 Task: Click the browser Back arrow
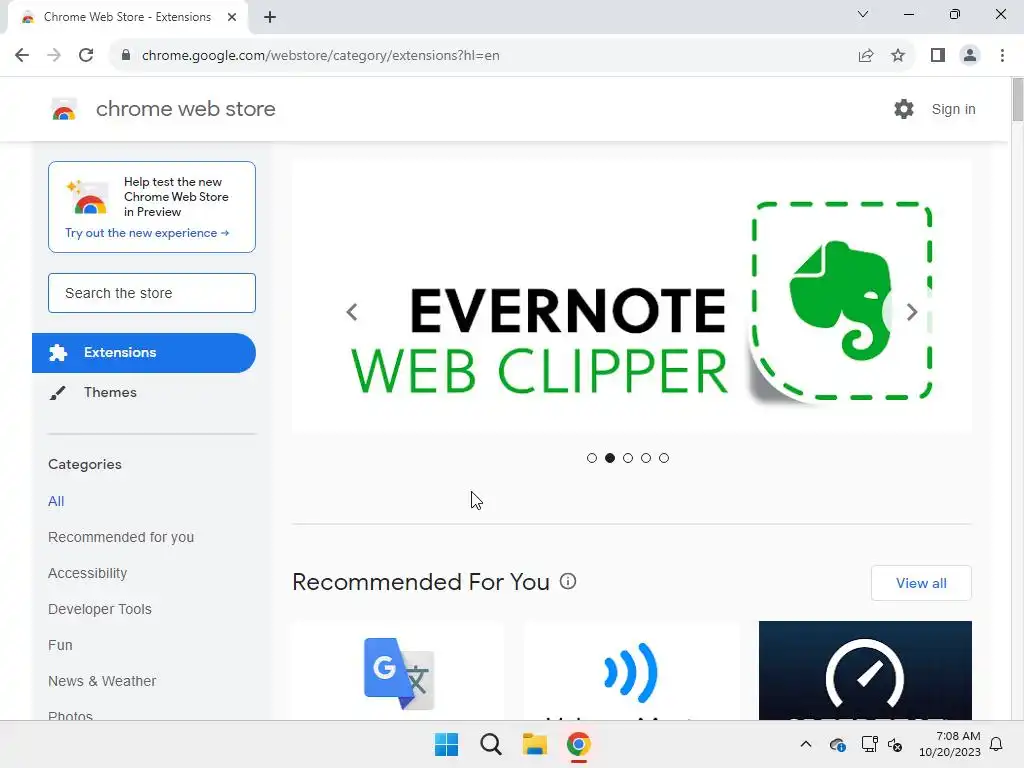(22, 56)
